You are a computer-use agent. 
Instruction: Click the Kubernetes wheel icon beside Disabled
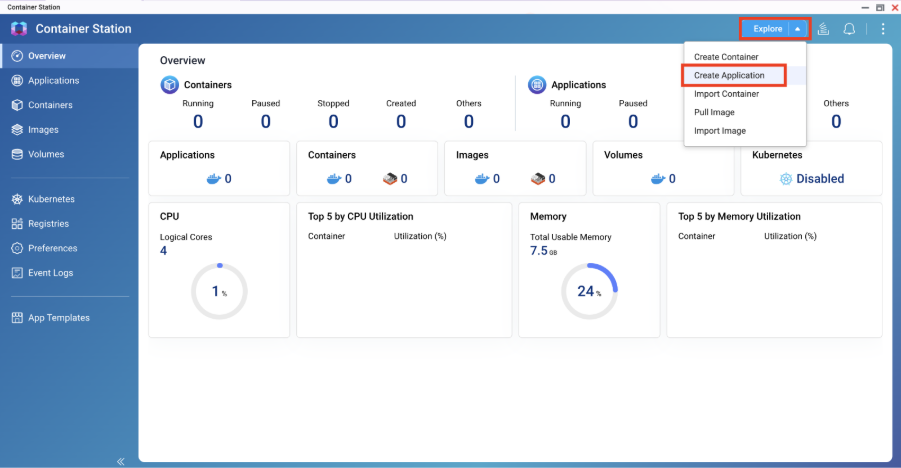tap(786, 179)
